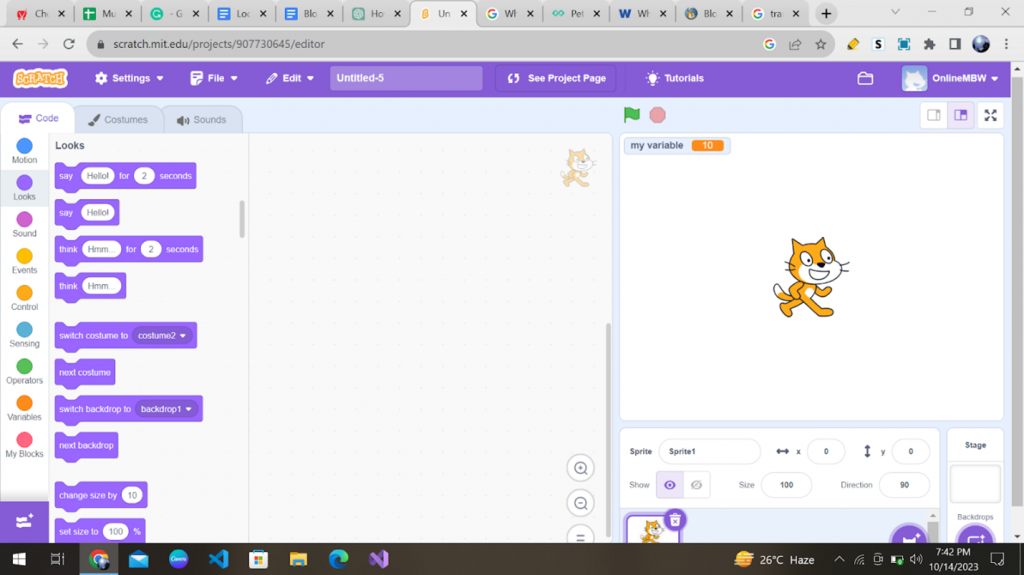Edit the sprite Size field
This screenshot has height=575, width=1024.
point(786,485)
